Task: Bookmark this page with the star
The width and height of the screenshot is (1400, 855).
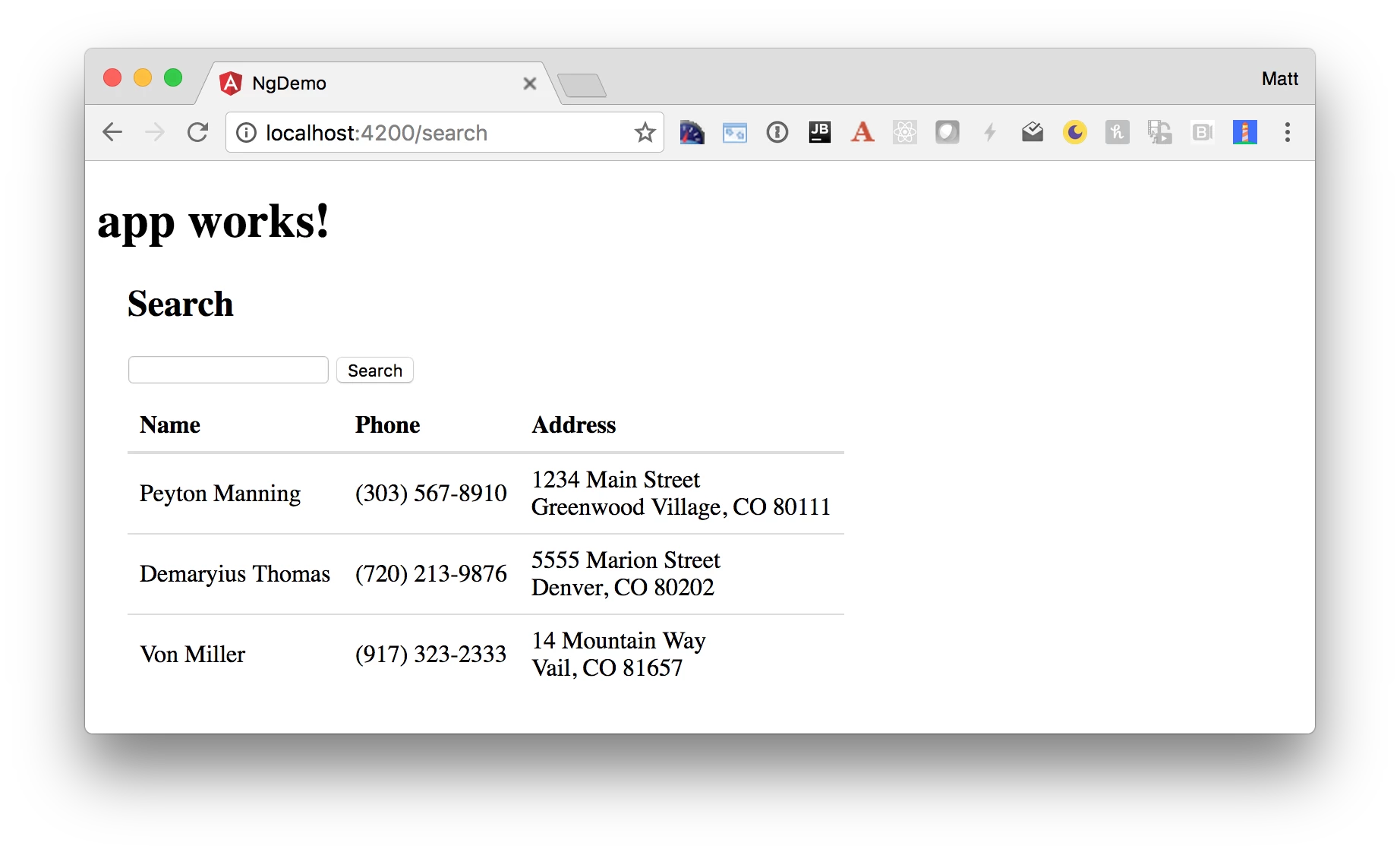Action: pos(645,133)
